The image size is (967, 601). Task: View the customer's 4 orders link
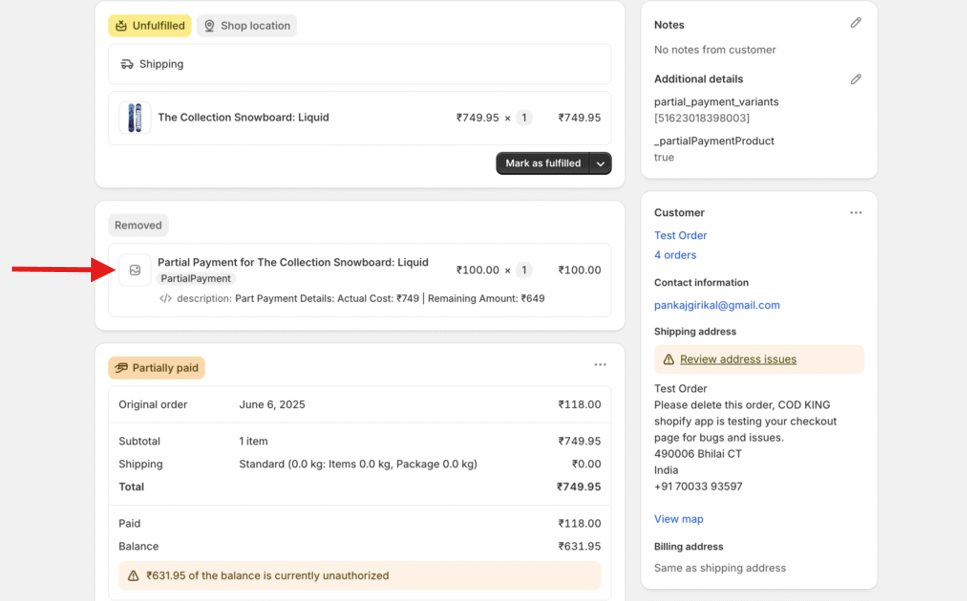pyautogui.click(x=675, y=255)
